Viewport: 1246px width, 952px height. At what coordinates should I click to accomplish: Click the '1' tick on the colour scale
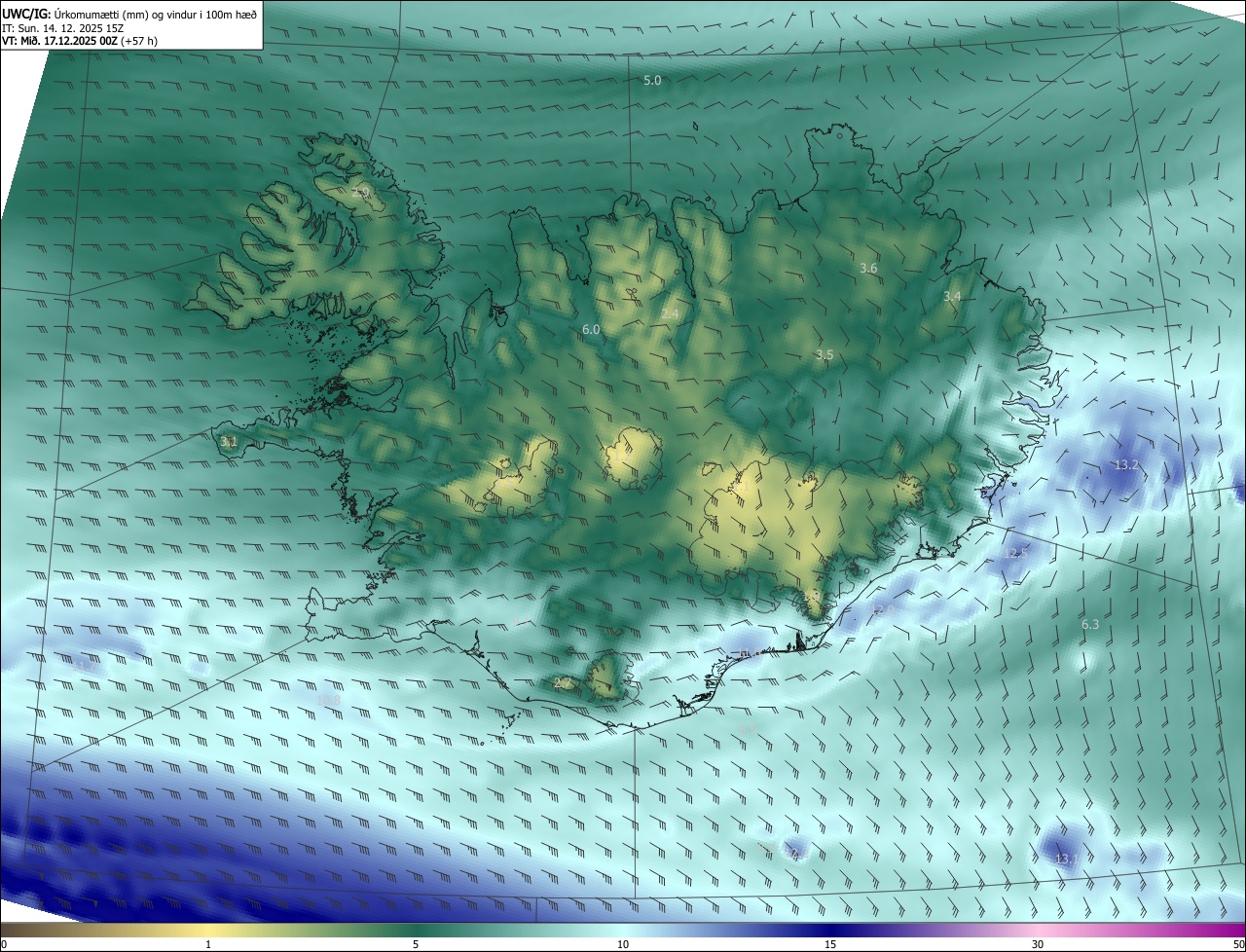(x=208, y=944)
